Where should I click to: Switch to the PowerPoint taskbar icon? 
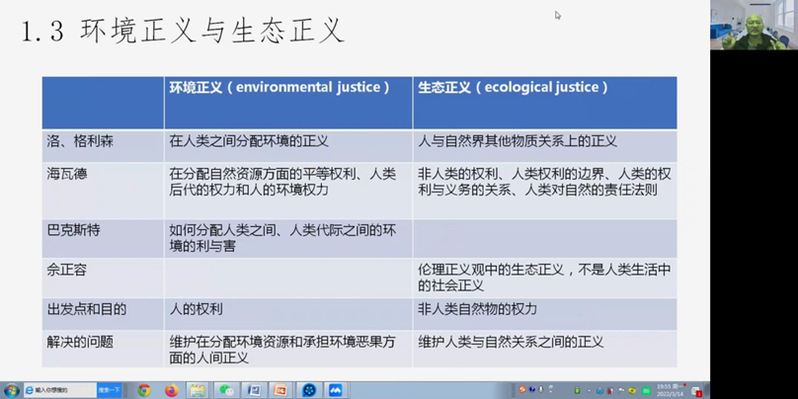280,390
